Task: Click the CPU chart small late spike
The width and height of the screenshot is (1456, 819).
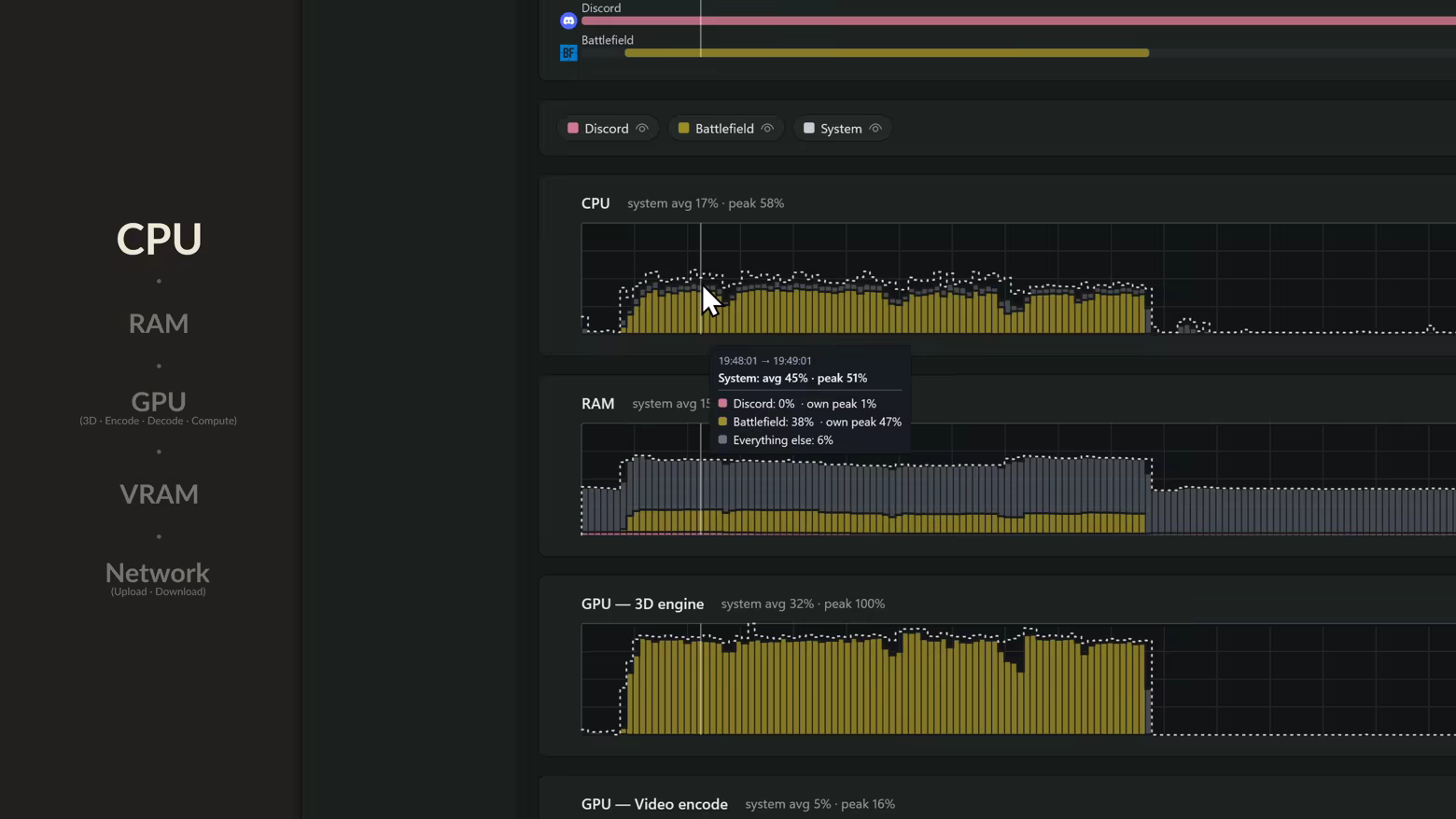Action: [x=1187, y=326]
